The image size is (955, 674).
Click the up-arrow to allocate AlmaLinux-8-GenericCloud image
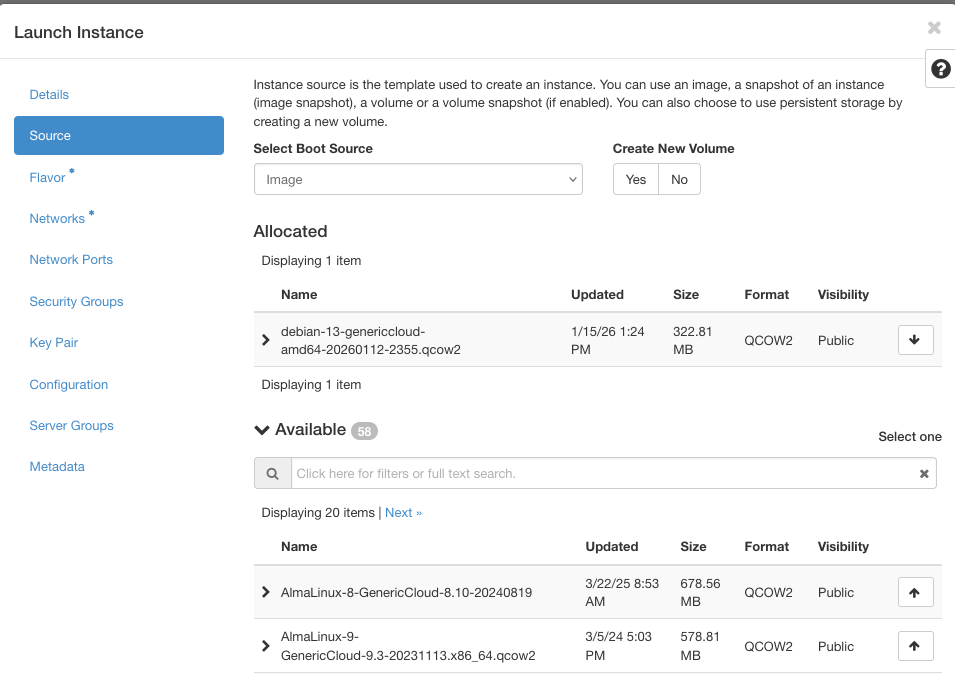915,592
